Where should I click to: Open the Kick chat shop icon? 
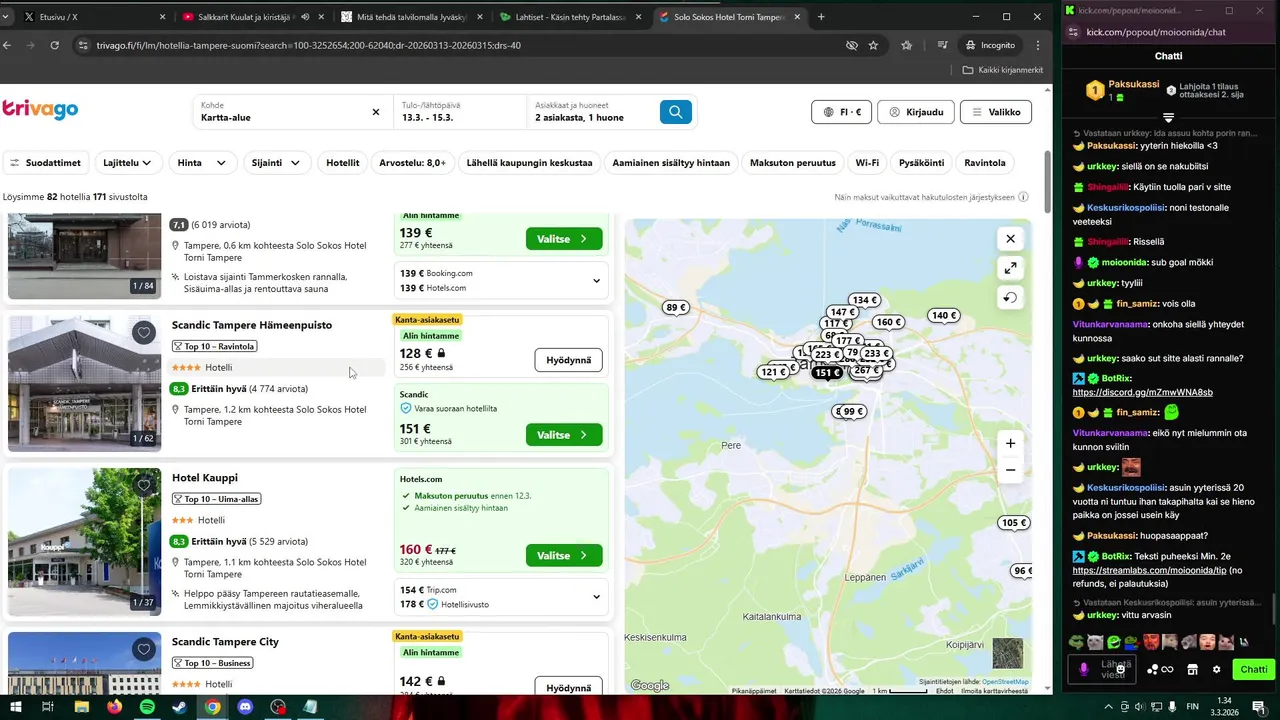pos(1192,670)
